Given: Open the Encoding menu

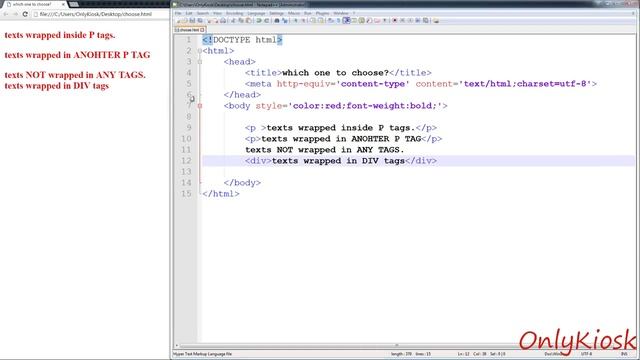Looking at the screenshot, I should coord(234,13).
